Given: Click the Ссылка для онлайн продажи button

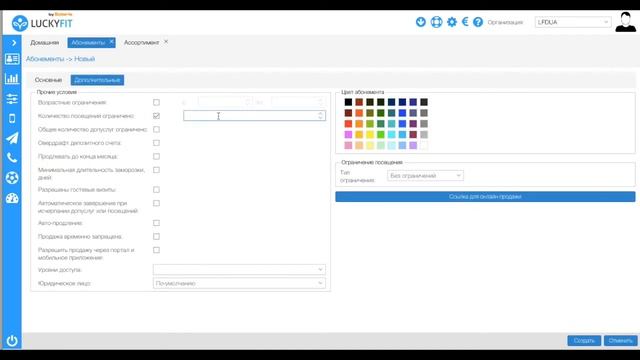Looking at the screenshot, I should (x=485, y=197).
